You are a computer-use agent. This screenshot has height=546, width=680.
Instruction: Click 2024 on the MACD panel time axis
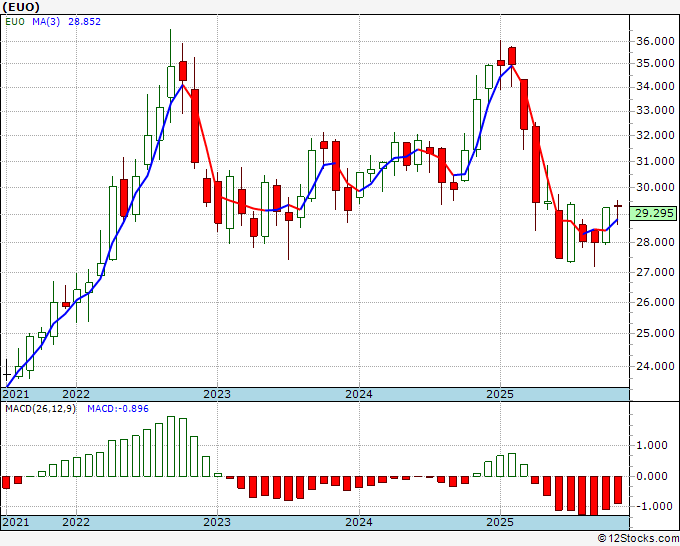359,522
